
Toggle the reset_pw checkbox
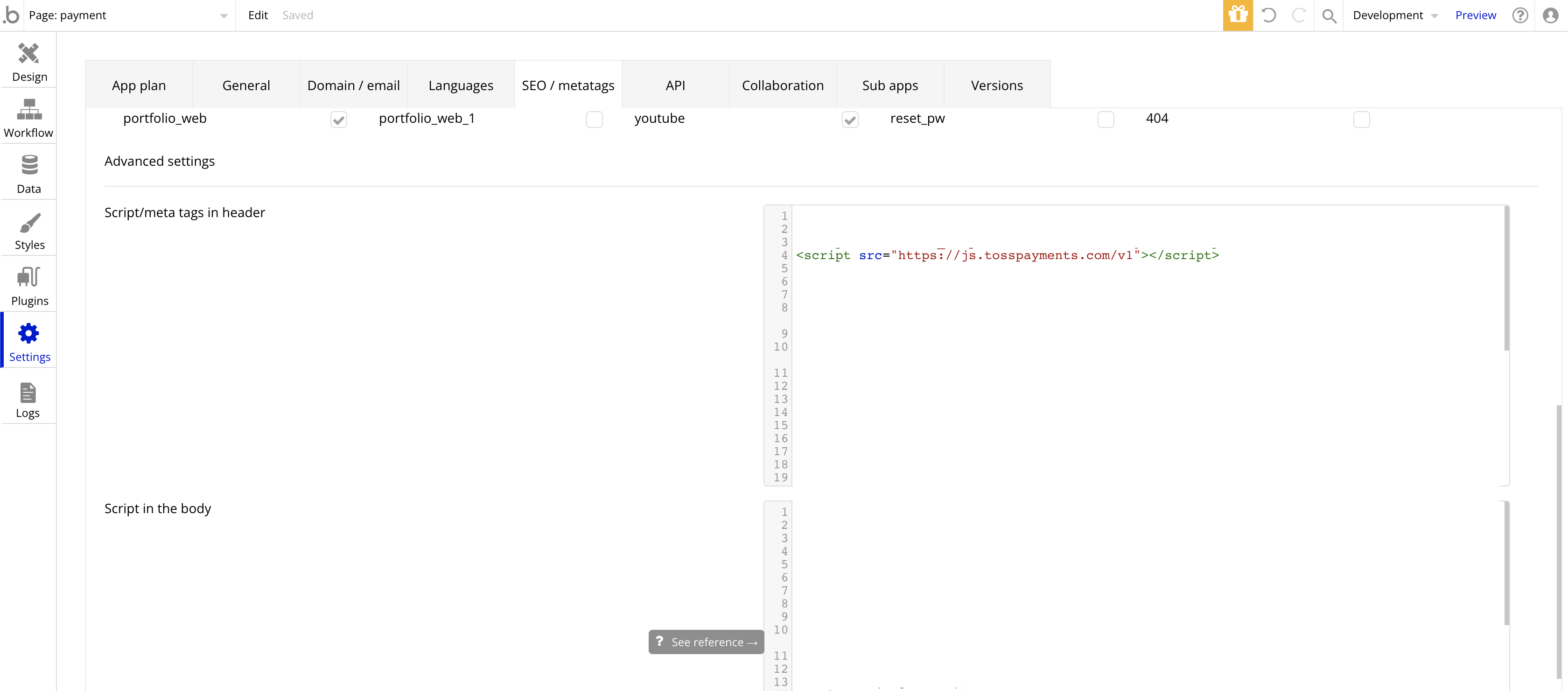[1106, 120]
